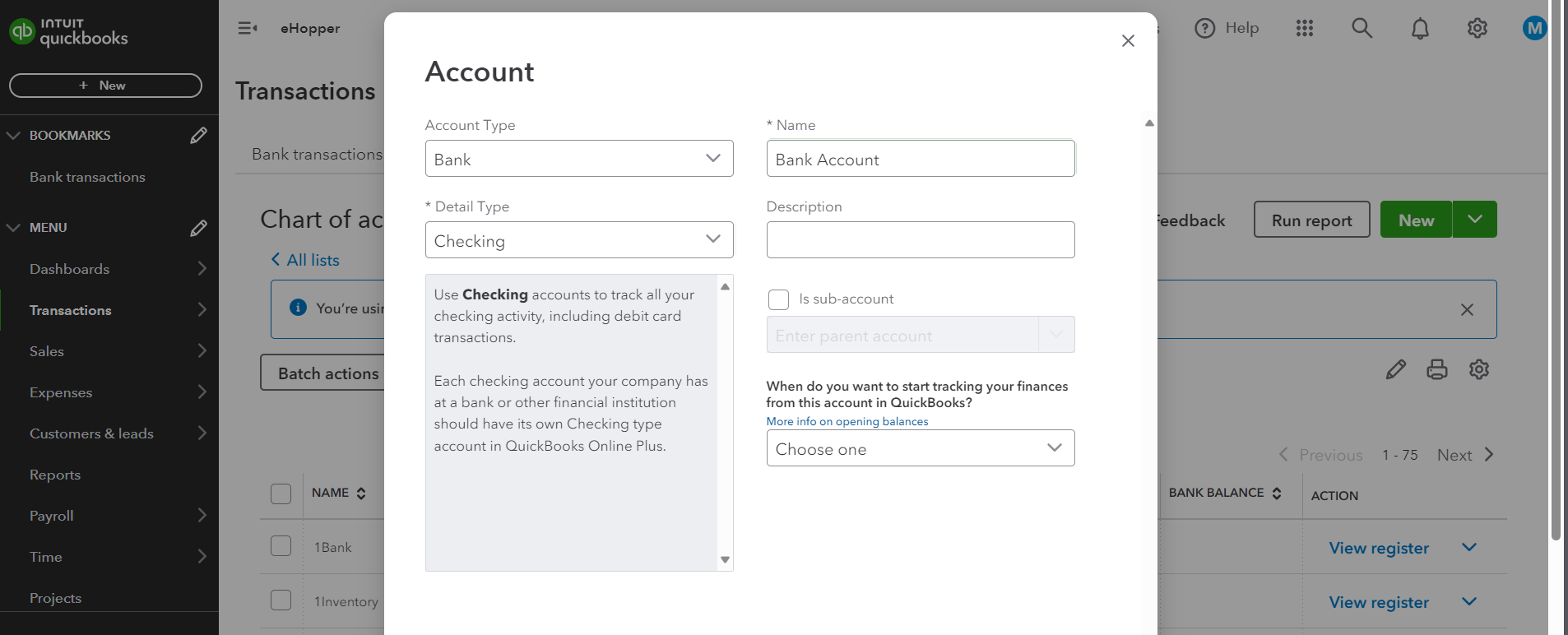Open Payroll menu item
This screenshot has height=635, width=1568.
[52, 516]
